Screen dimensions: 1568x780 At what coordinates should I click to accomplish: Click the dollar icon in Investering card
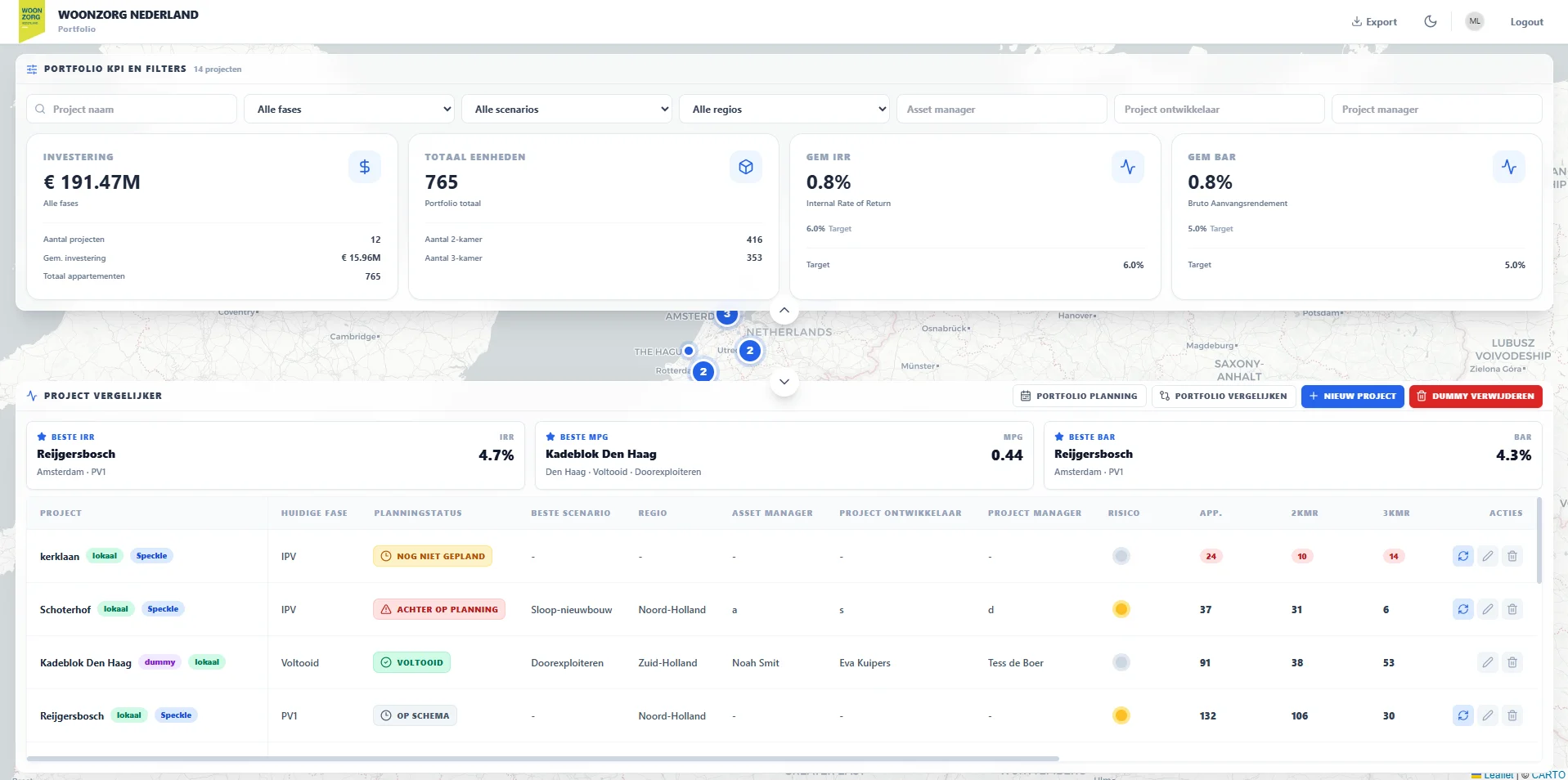click(x=365, y=167)
